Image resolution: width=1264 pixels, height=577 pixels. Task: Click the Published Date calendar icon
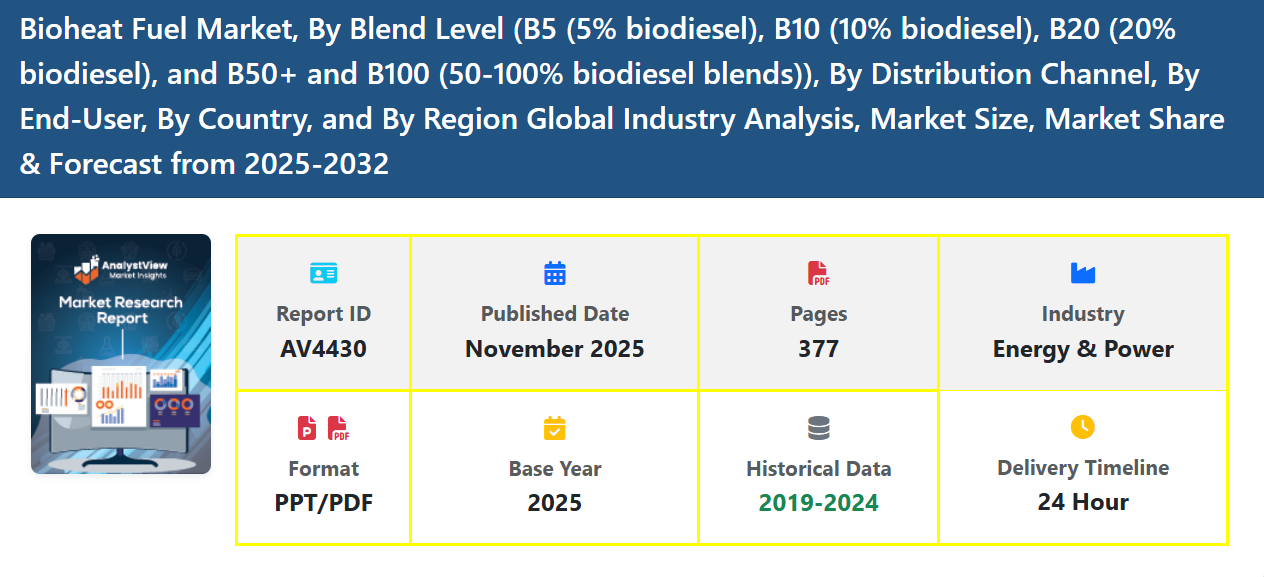[x=555, y=273]
